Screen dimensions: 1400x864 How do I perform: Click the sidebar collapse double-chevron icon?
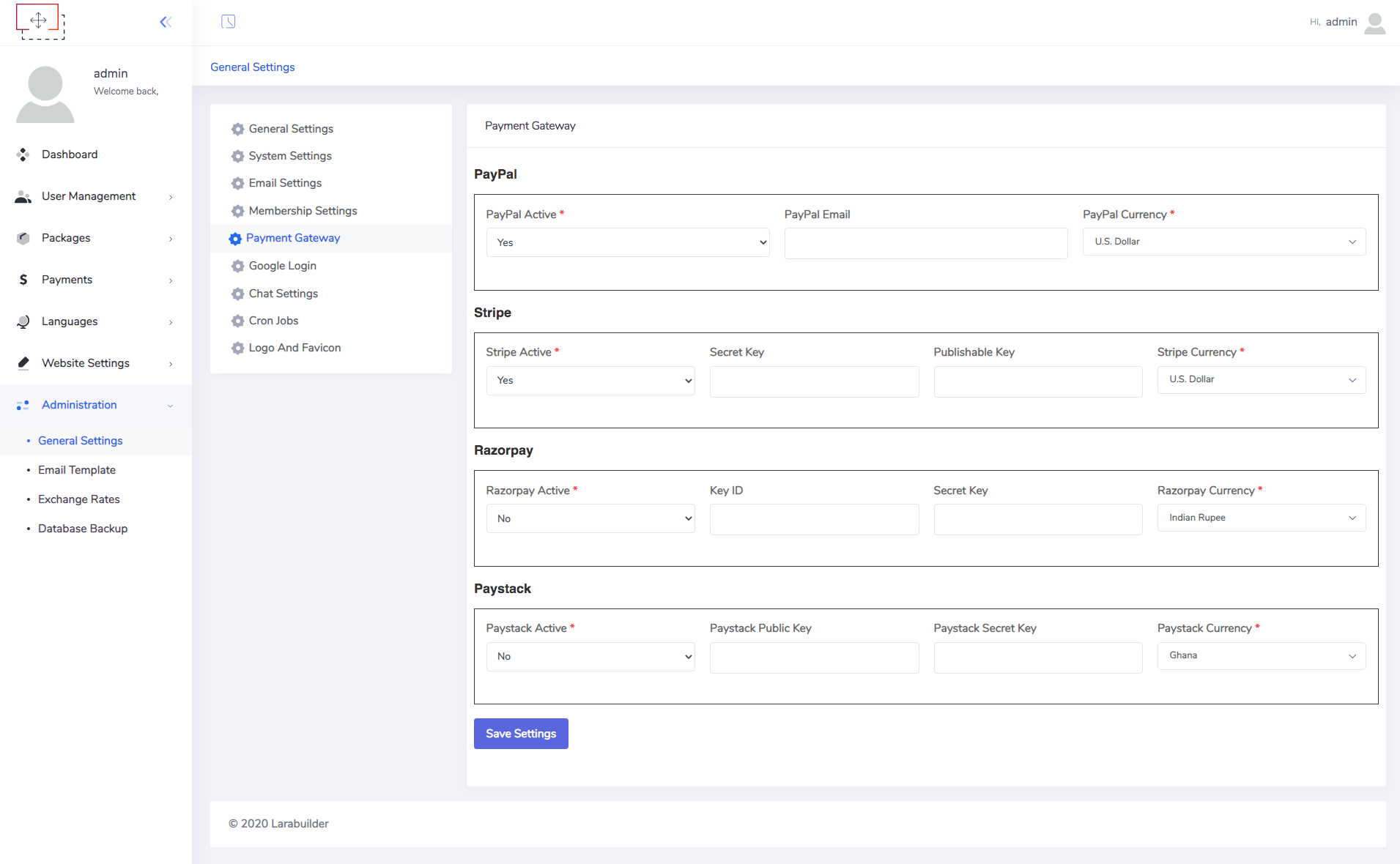166,22
